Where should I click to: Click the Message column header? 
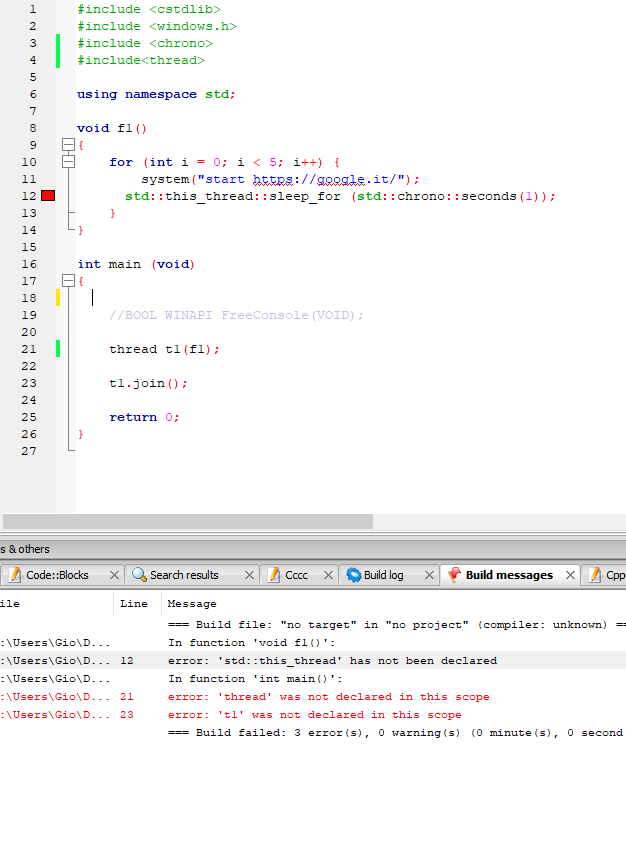pyautogui.click(x=192, y=603)
